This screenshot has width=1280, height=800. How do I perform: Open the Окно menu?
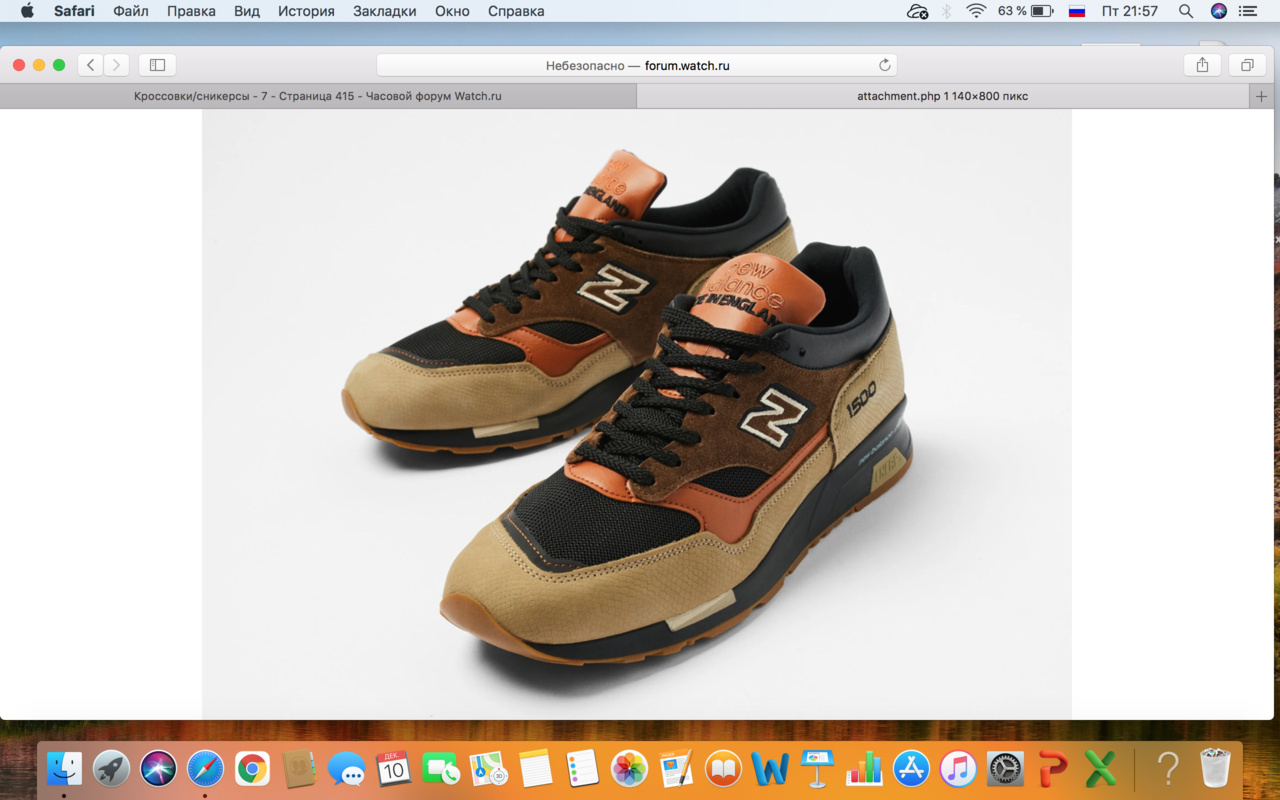click(452, 11)
